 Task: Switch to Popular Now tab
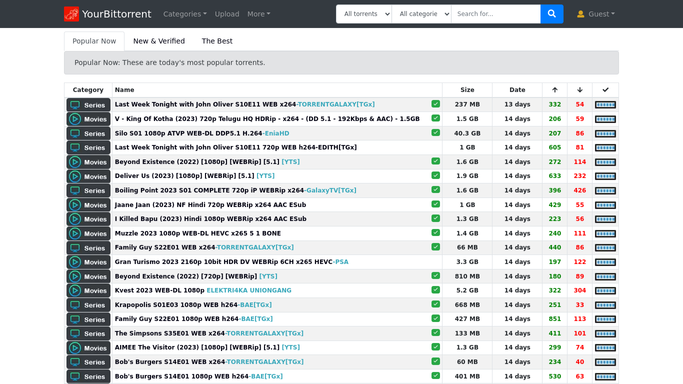(x=94, y=41)
